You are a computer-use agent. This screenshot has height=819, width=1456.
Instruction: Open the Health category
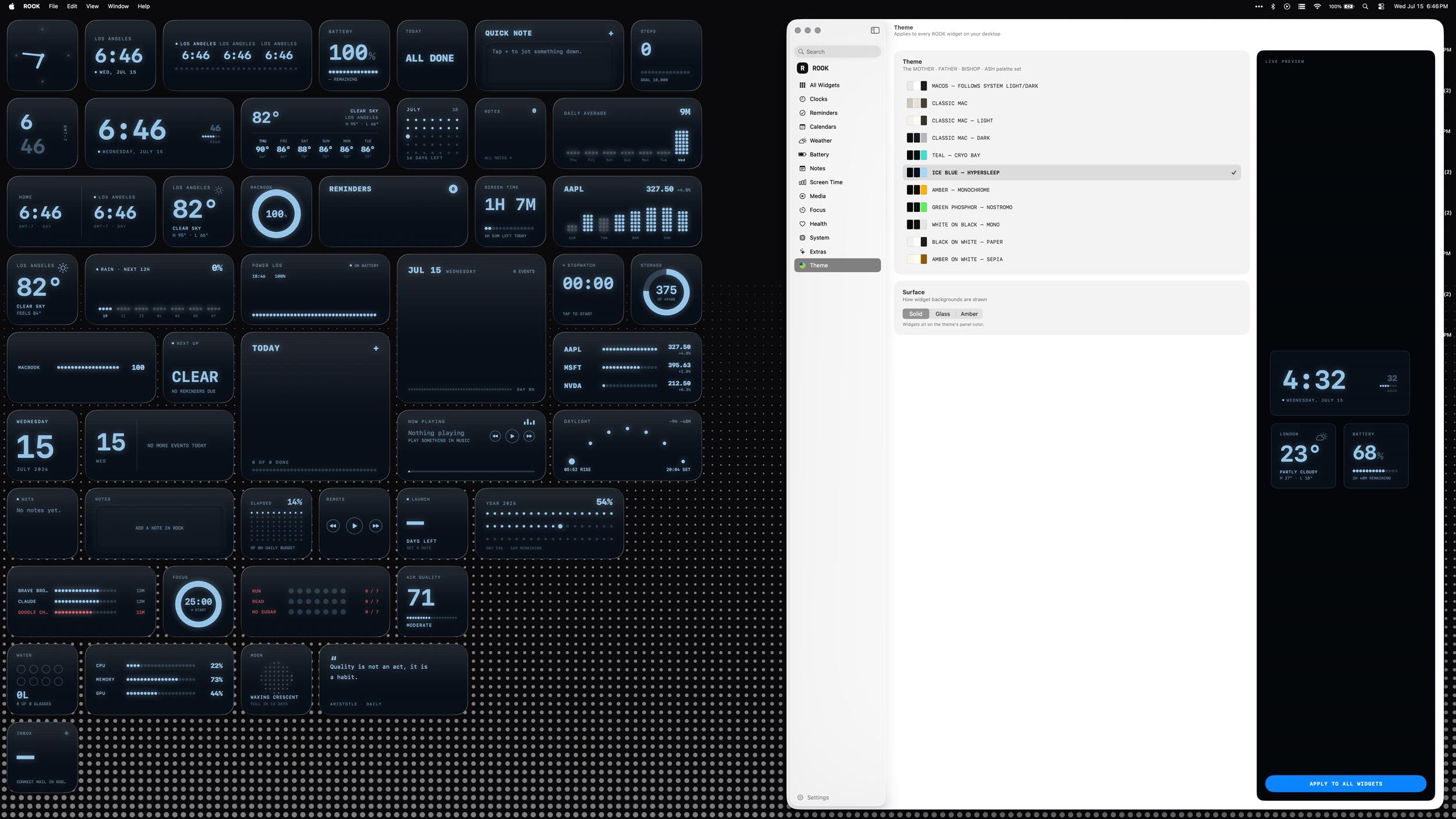pyautogui.click(x=837, y=224)
